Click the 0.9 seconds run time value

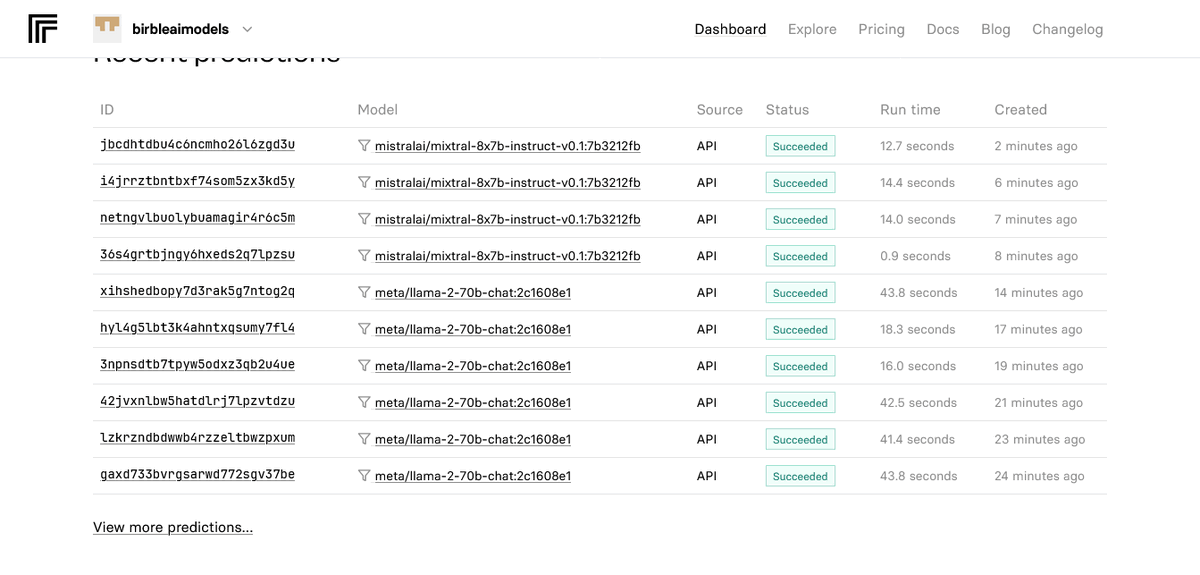(x=915, y=256)
